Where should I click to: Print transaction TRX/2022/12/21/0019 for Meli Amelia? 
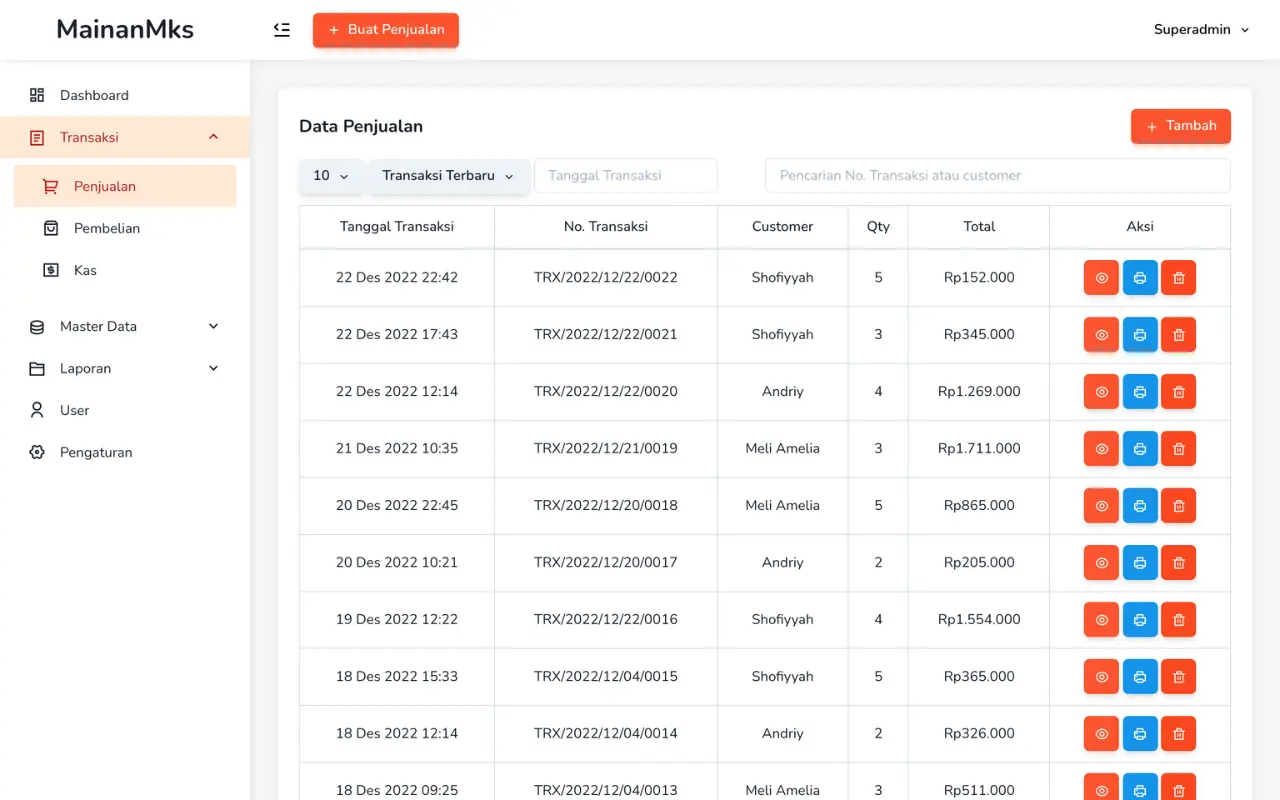tap(1140, 449)
